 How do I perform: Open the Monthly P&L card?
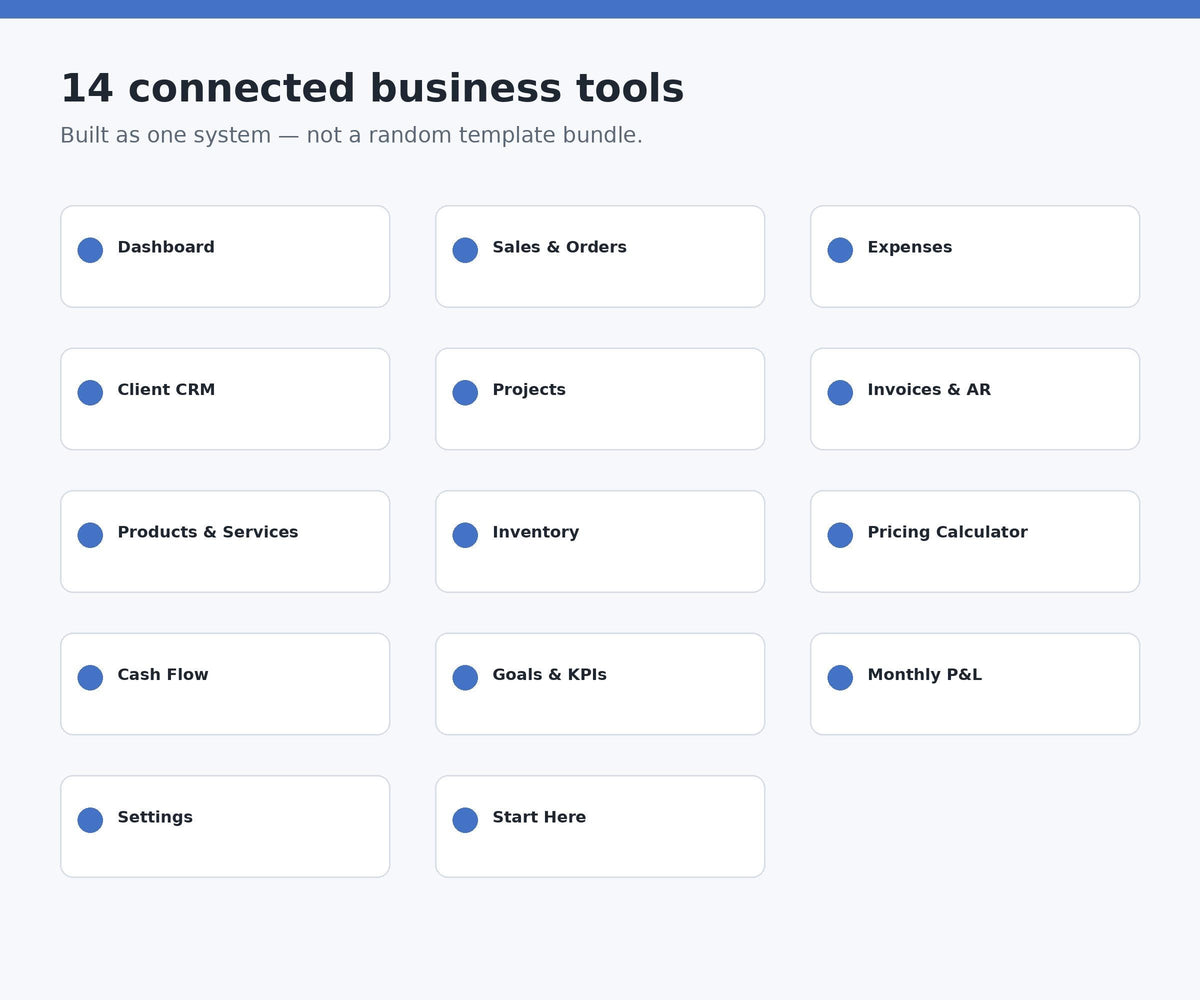[x=975, y=684]
